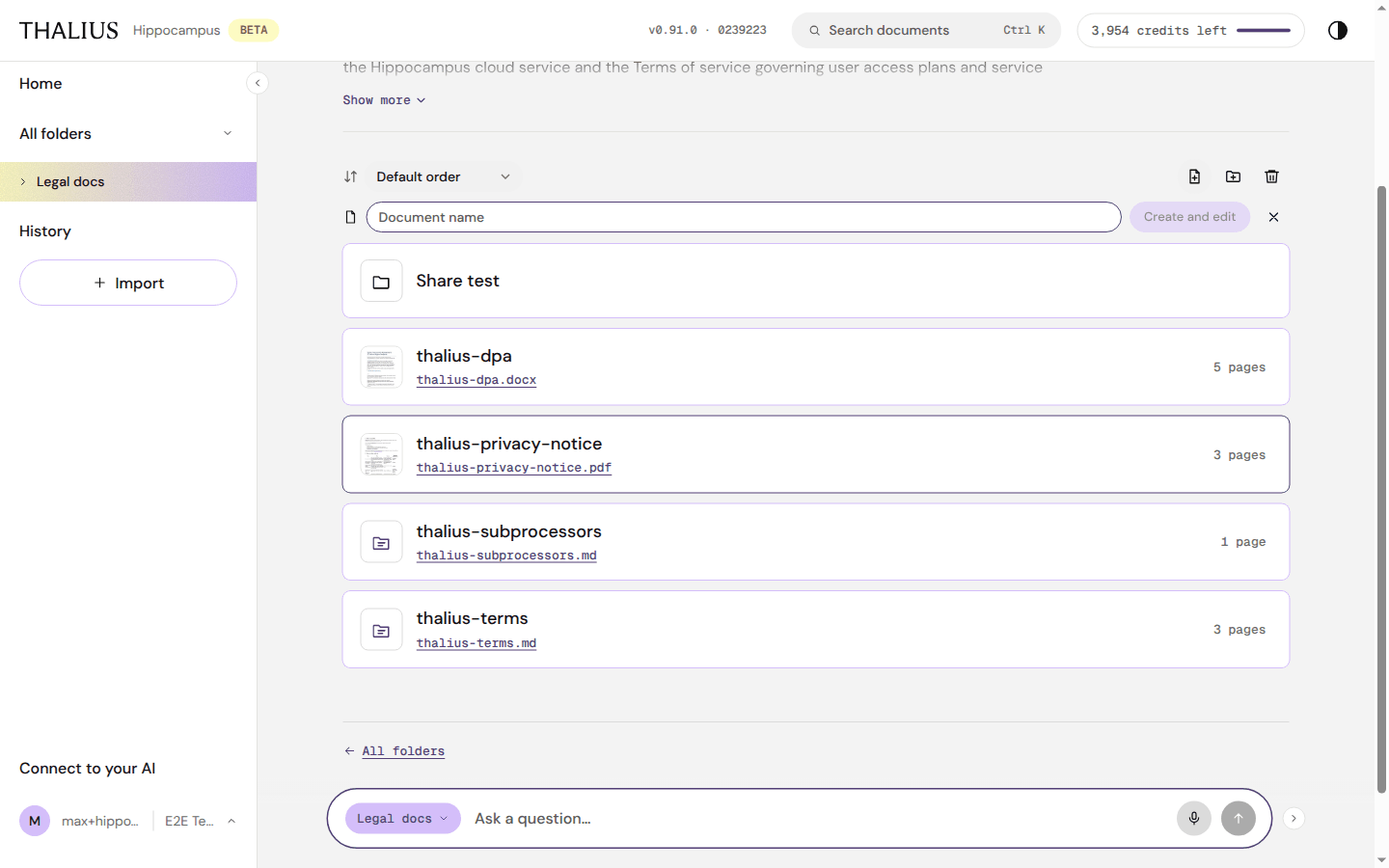The width and height of the screenshot is (1389, 868).
Task: Click the new folder icon
Action: coord(1233,176)
